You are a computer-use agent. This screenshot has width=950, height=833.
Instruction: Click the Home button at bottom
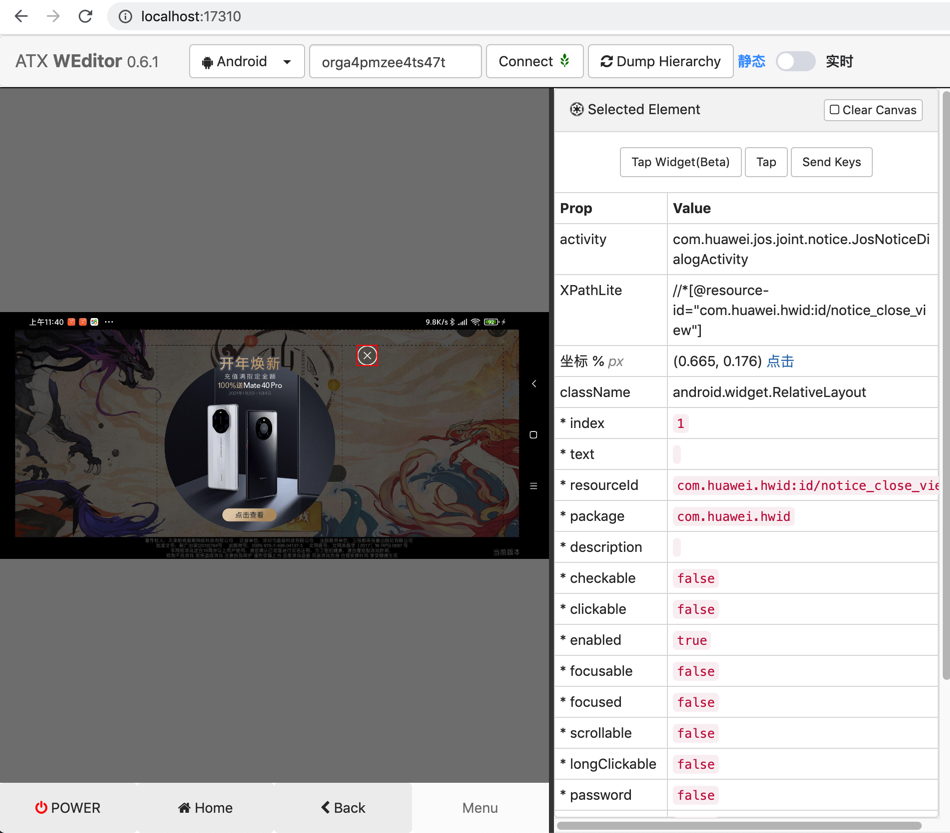tap(205, 808)
